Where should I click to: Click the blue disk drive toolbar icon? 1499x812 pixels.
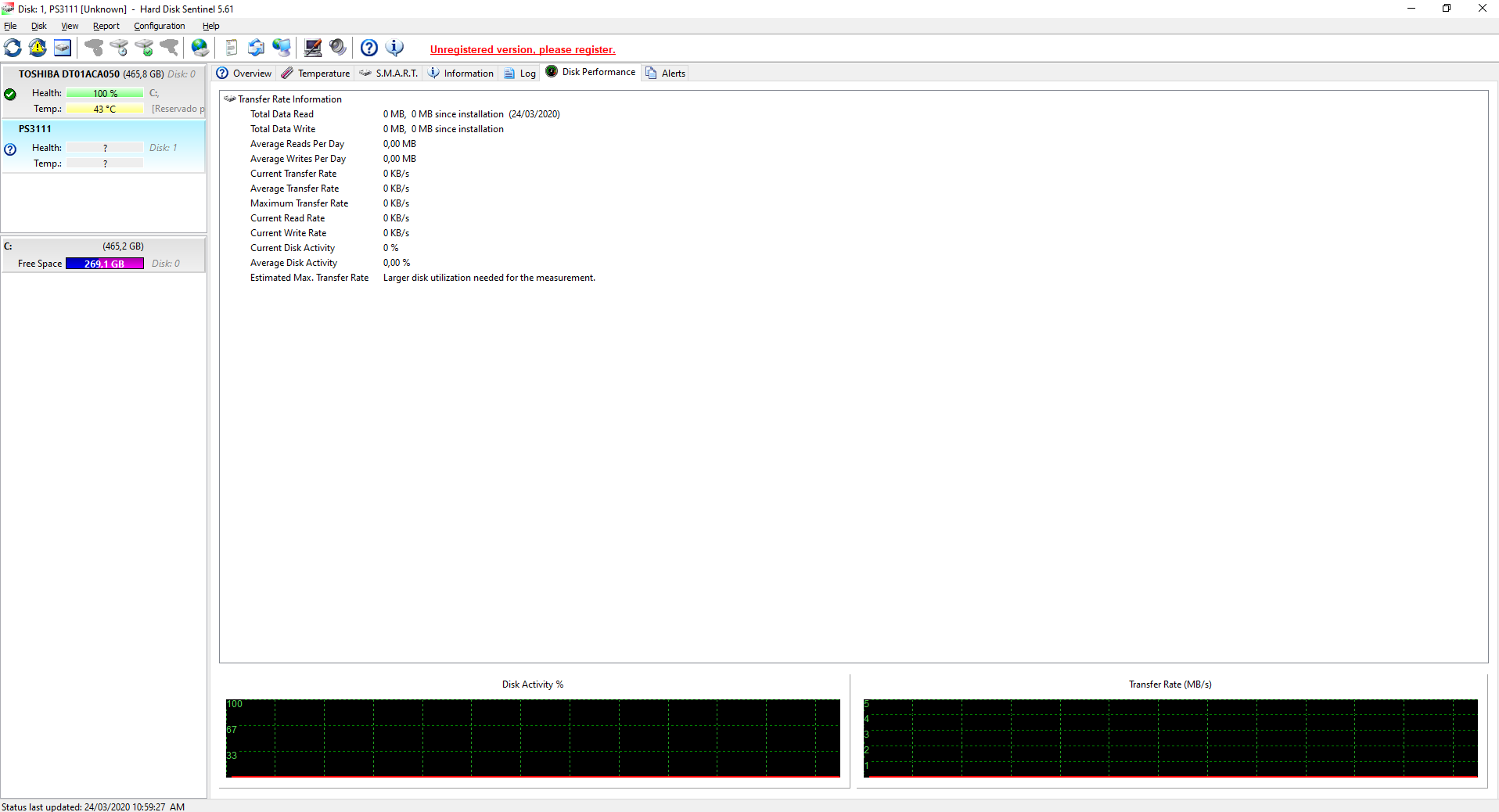click(63, 48)
